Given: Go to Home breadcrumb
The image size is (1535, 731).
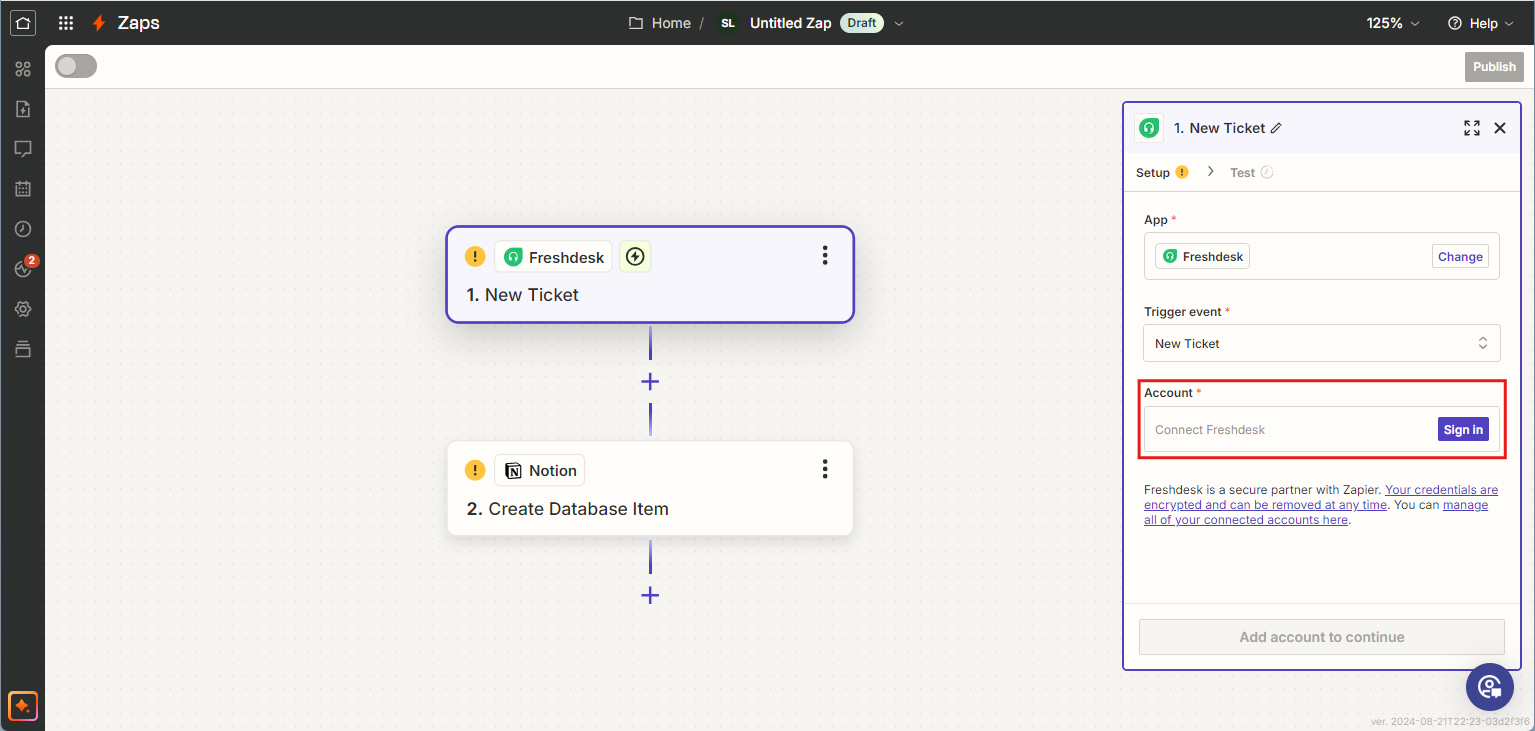Looking at the screenshot, I should point(671,23).
